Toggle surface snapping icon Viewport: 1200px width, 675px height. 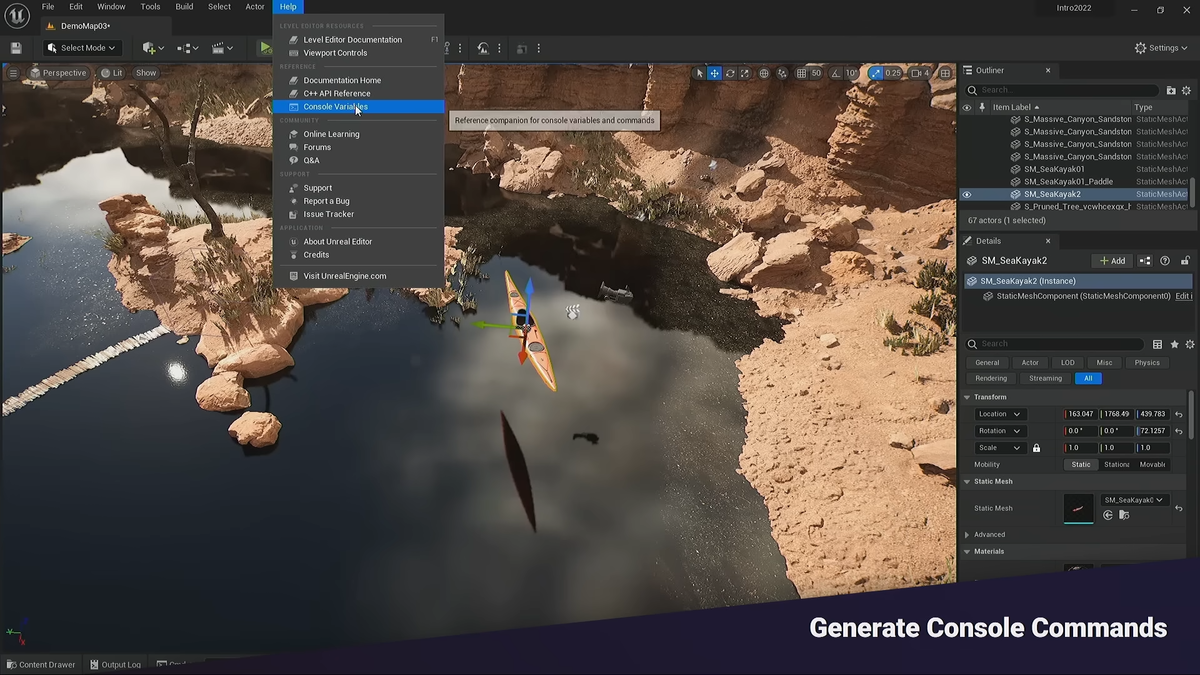tap(783, 73)
